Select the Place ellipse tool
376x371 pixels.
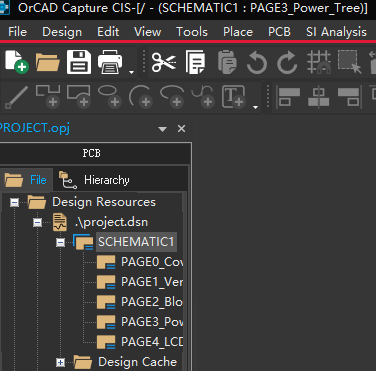(109, 96)
